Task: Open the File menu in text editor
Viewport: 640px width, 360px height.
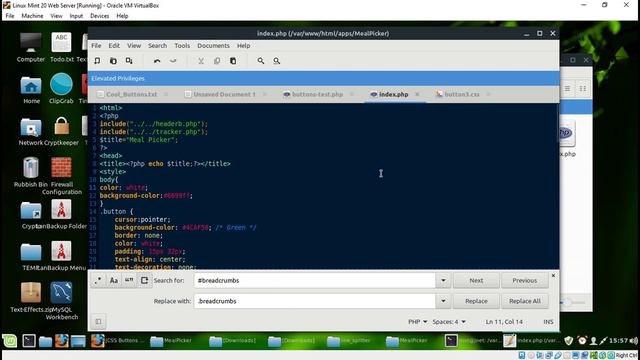Action: [x=96, y=45]
